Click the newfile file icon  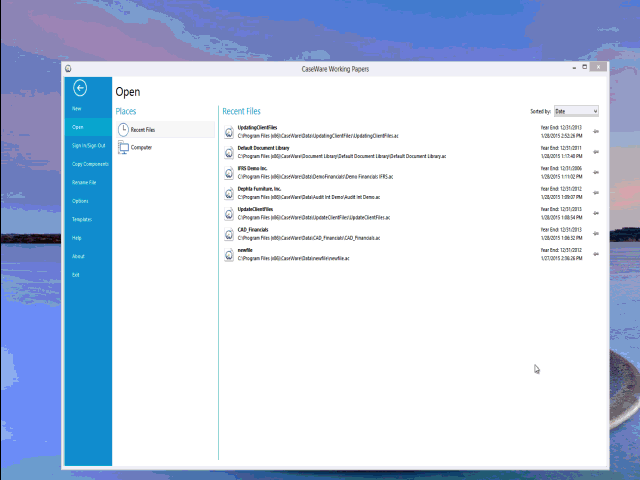pos(229,254)
